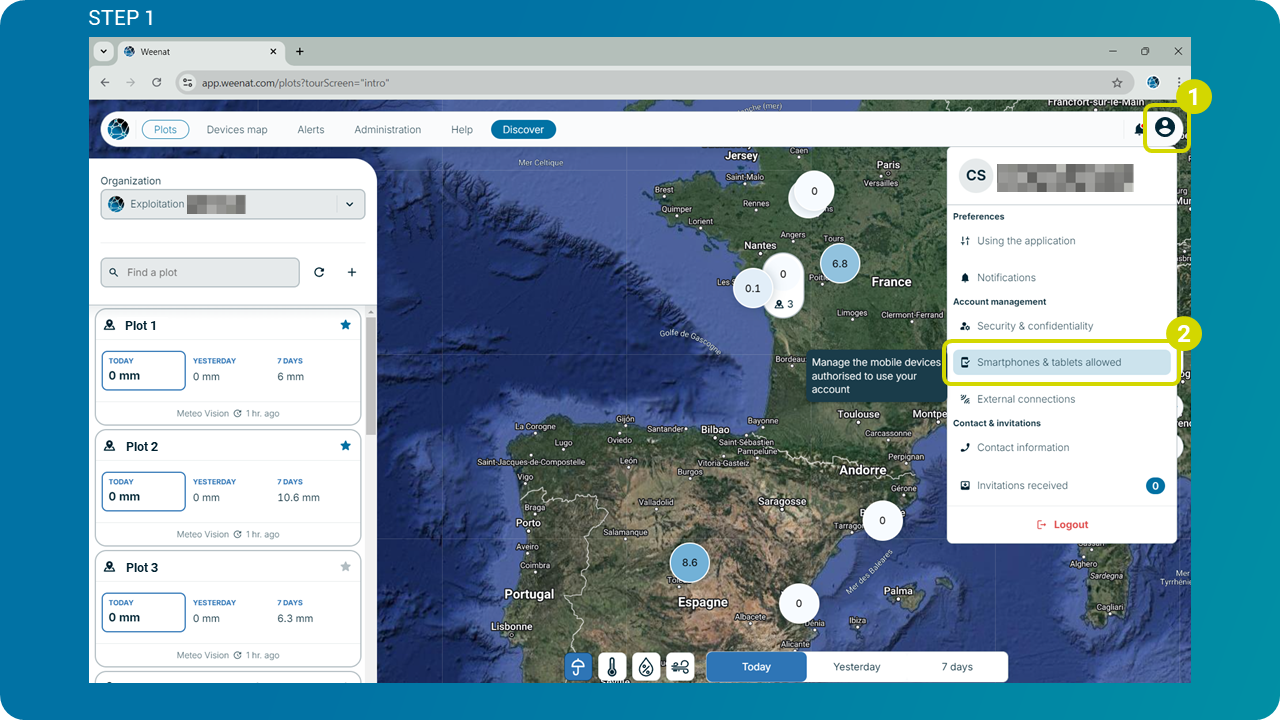Open Chrome three-dot menu
Image resolution: width=1280 pixels, height=720 pixels.
1179,82
